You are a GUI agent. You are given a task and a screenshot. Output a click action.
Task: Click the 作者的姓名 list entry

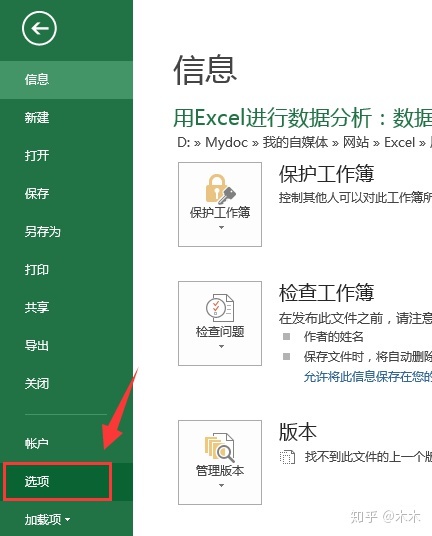pyautogui.click(x=334, y=337)
